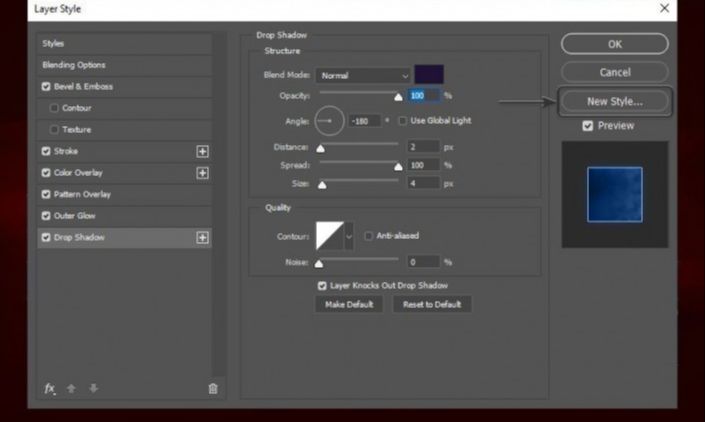Screen dimensions: 705x422
Task: Enable the Texture checkbox
Action: coord(54,129)
